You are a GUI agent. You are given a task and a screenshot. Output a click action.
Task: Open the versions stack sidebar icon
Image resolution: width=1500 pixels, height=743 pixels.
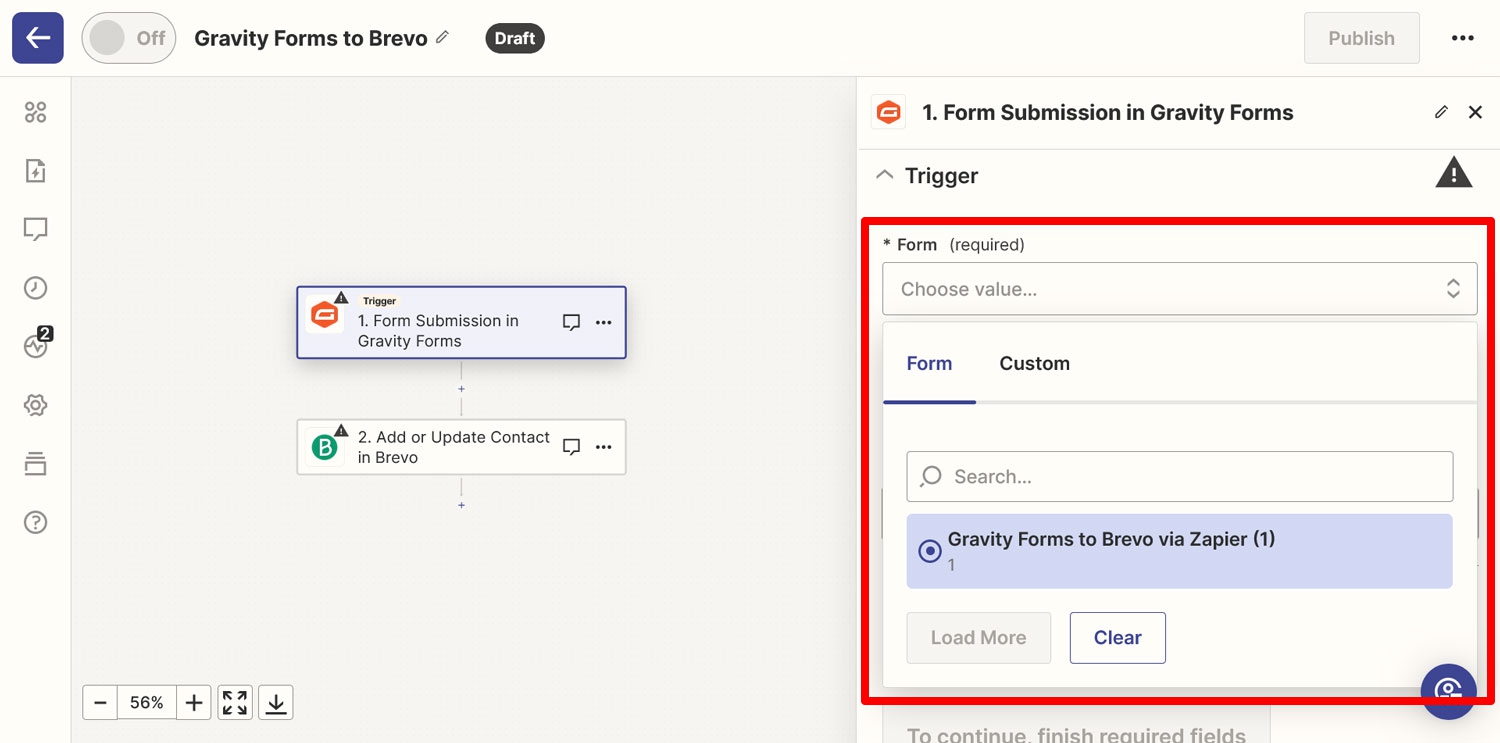[x=35, y=464]
